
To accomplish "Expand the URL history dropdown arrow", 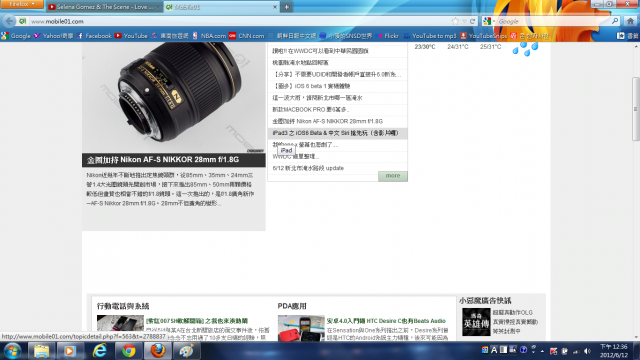I will click(464, 21).
